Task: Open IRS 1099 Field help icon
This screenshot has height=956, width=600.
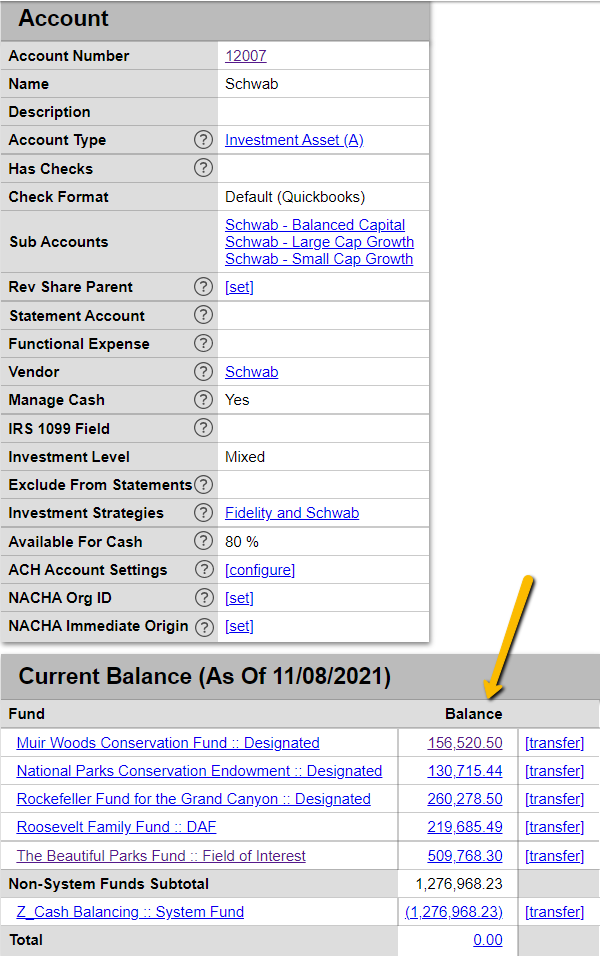Action: (x=203, y=428)
